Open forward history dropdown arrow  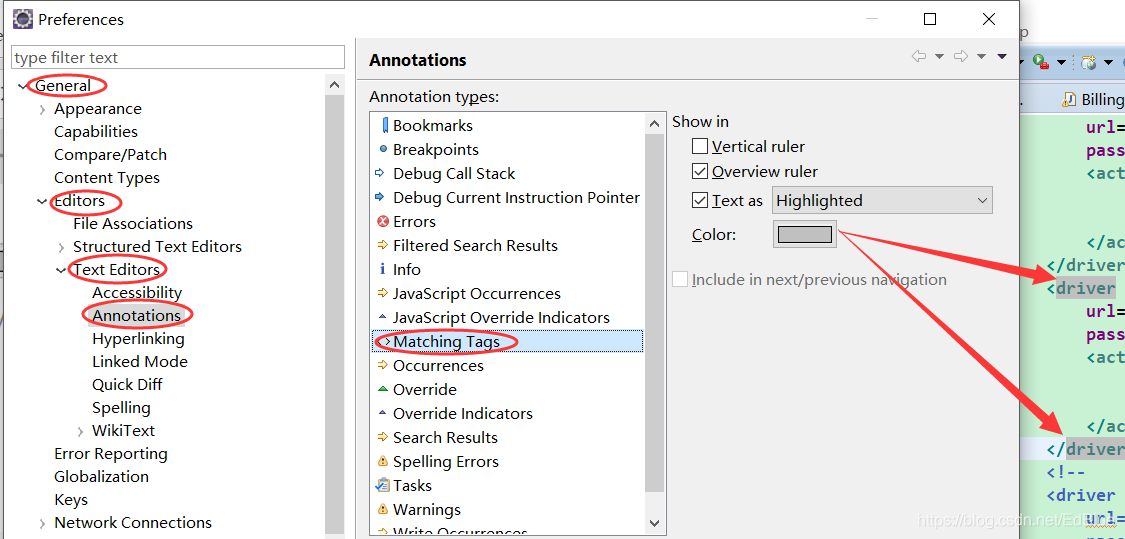pyautogui.click(x=981, y=57)
